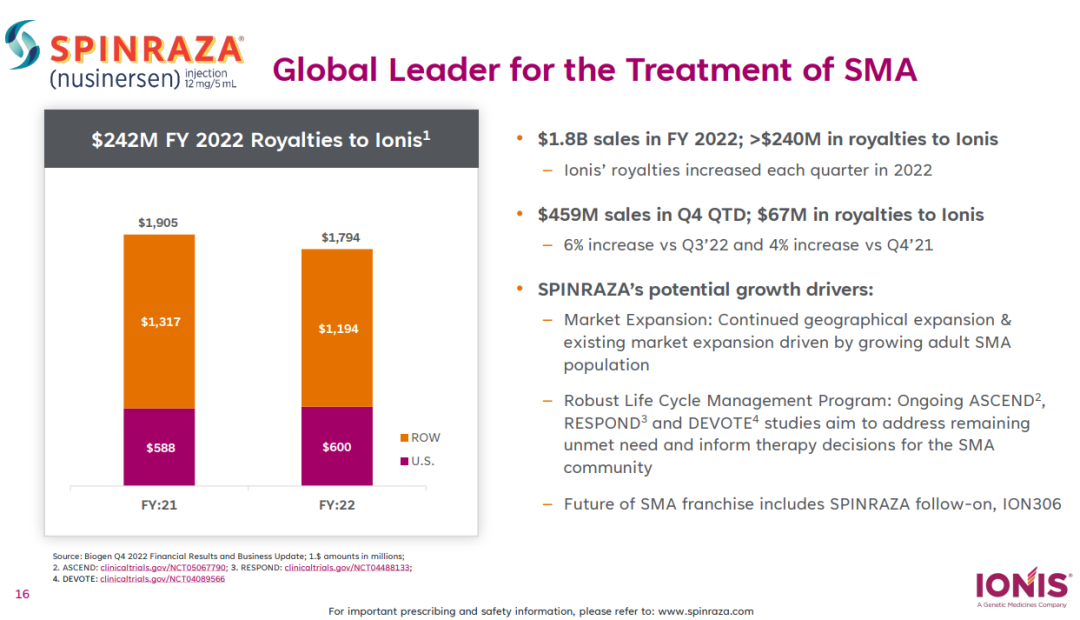This screenshot has height=620, width=1080.
Task: Click the slide title "Global Leader for the Treatment of SMA"
Action: click(594, 69)
